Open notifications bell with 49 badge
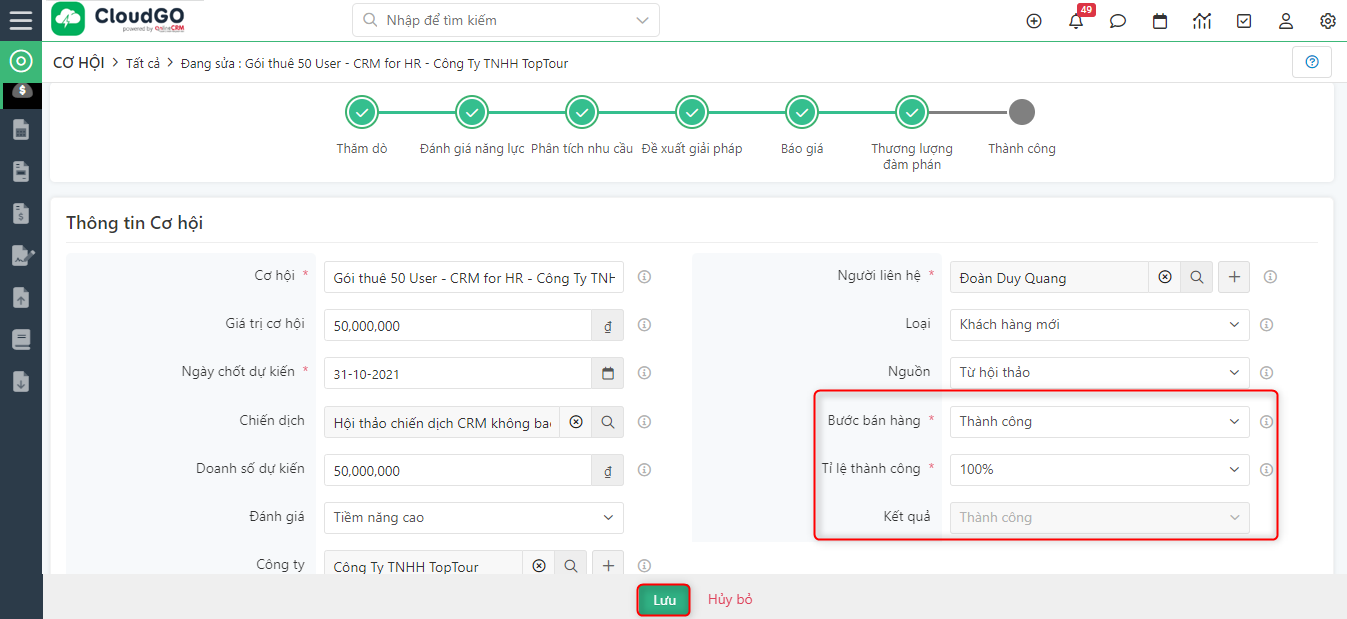This screenshot has width=1347, height=619. (1076, 21)
